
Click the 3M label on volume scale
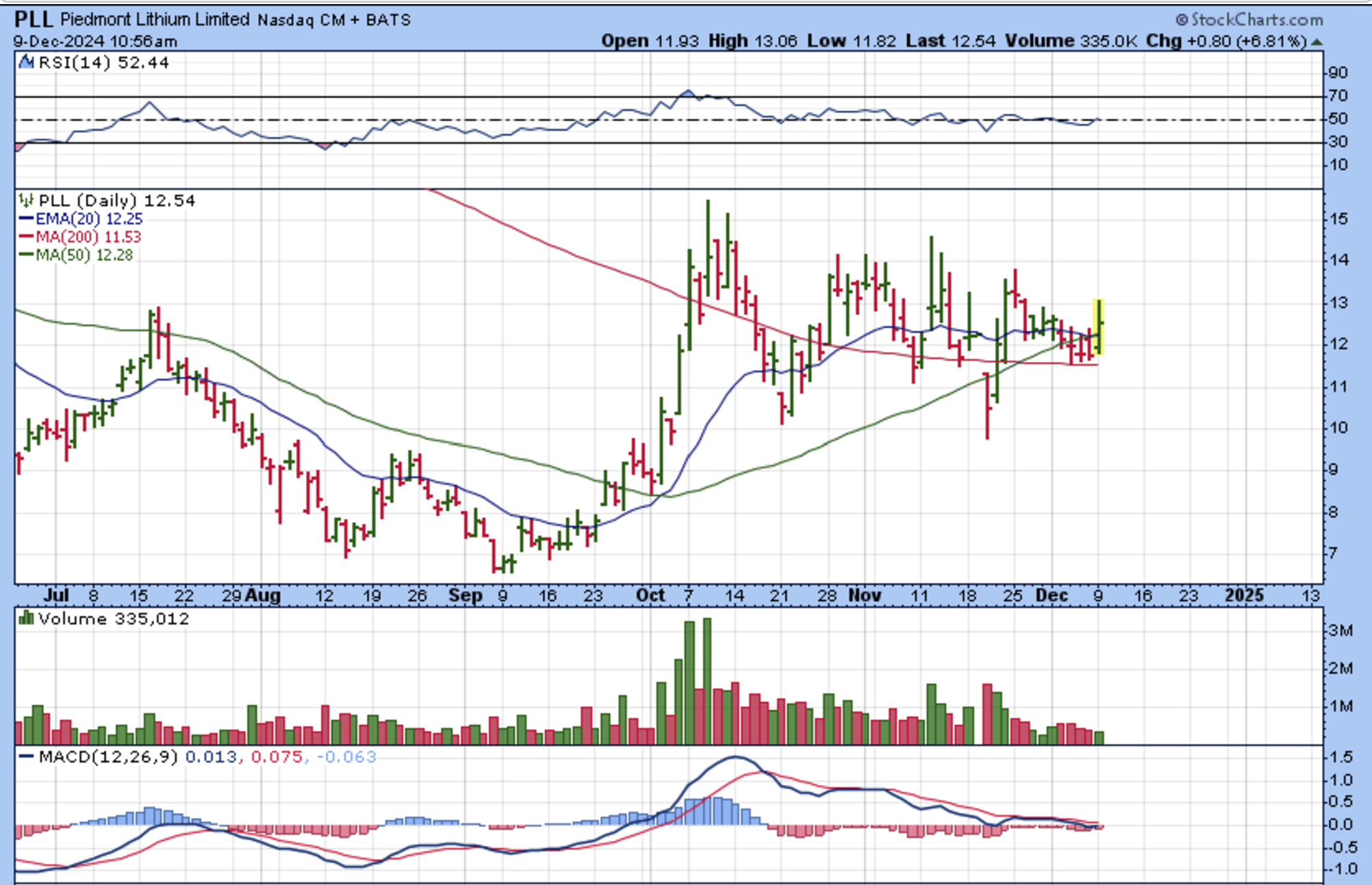pos(1340,630)
